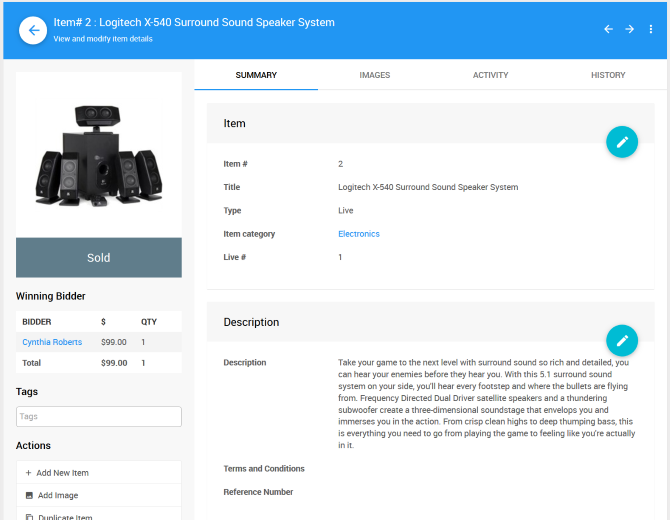670x520 pixels.
Task: Click the Tags input field
Action: tap(99, 416)
